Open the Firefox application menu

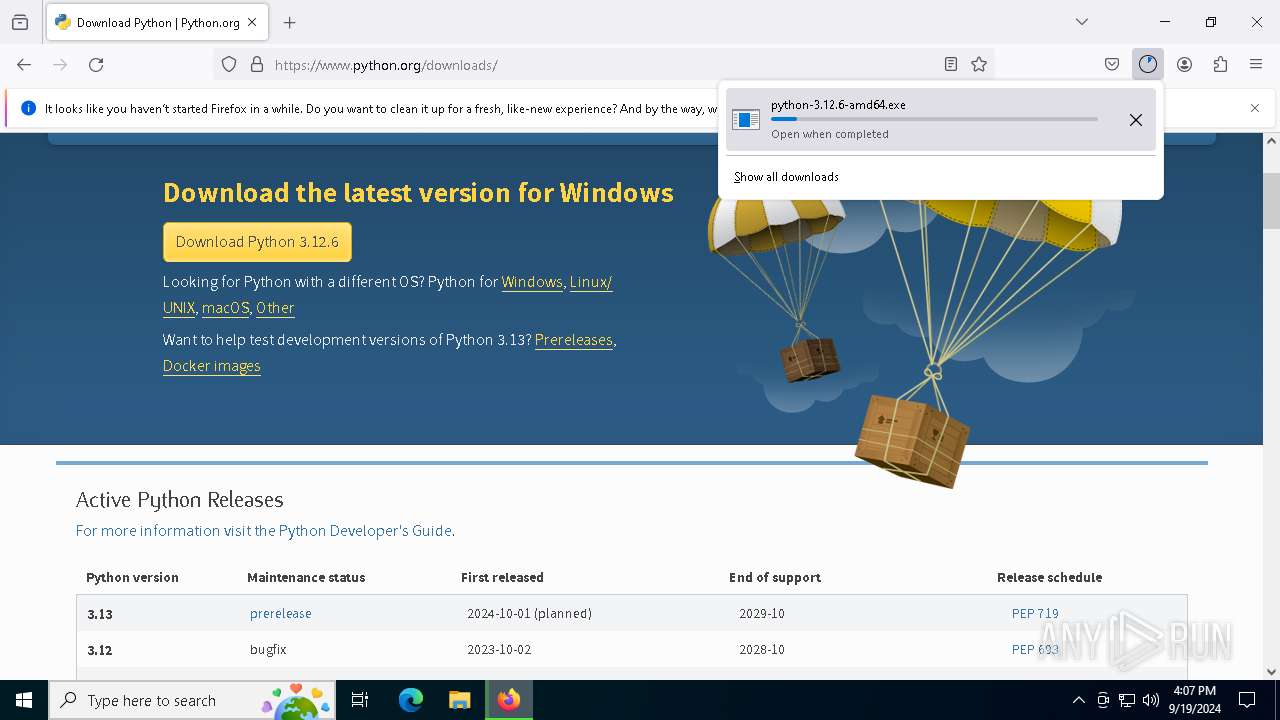click(1256, 65)
